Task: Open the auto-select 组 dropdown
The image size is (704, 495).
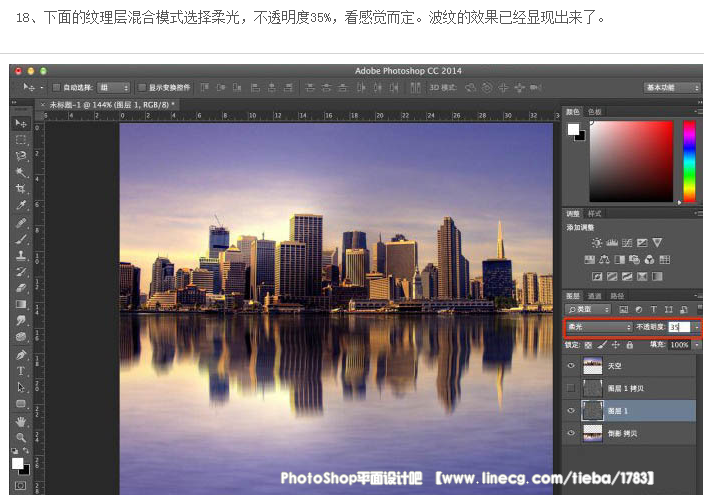Action: click(114, 88)
